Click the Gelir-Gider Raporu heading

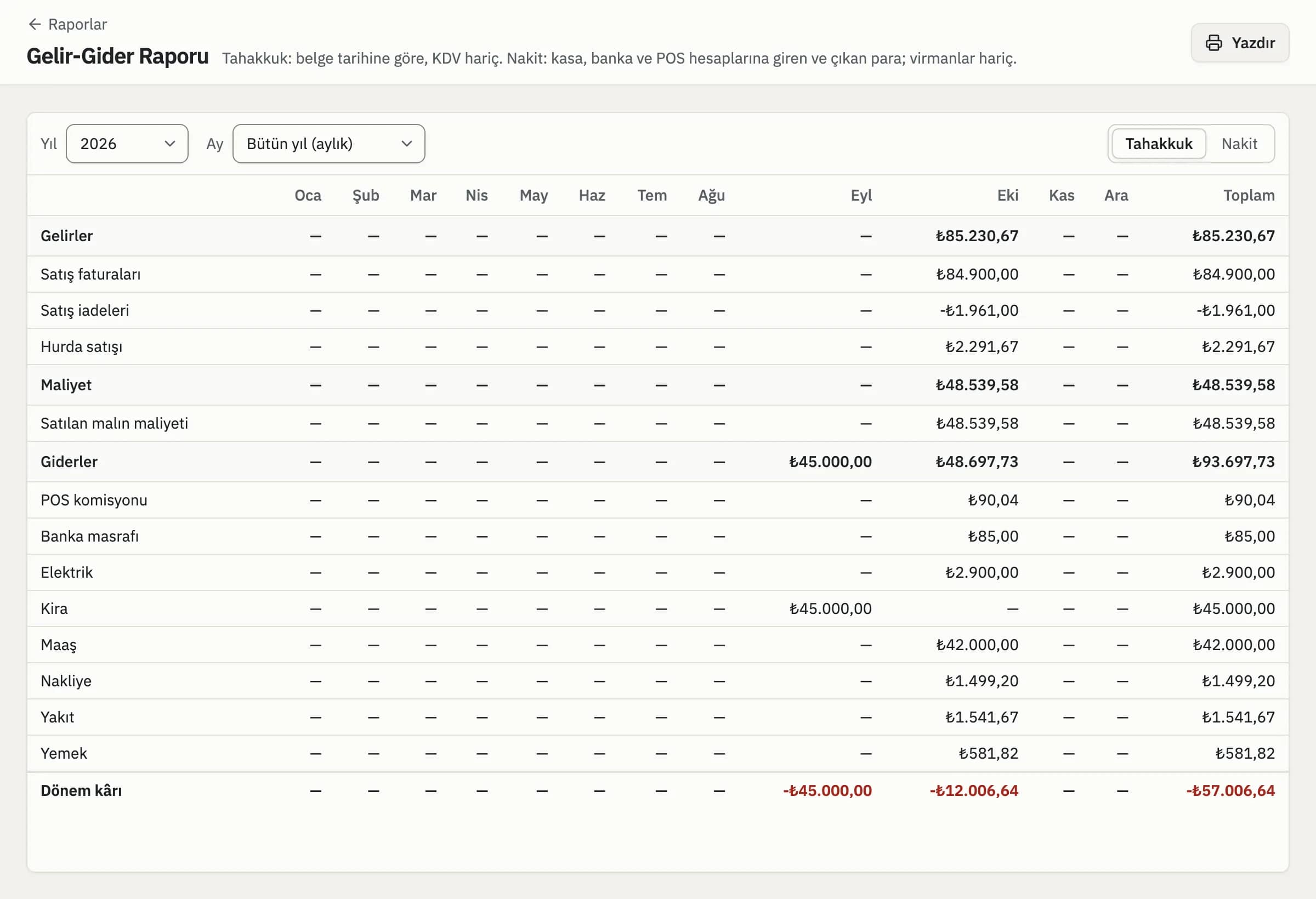pyautogui.click(x=118, y=56)
